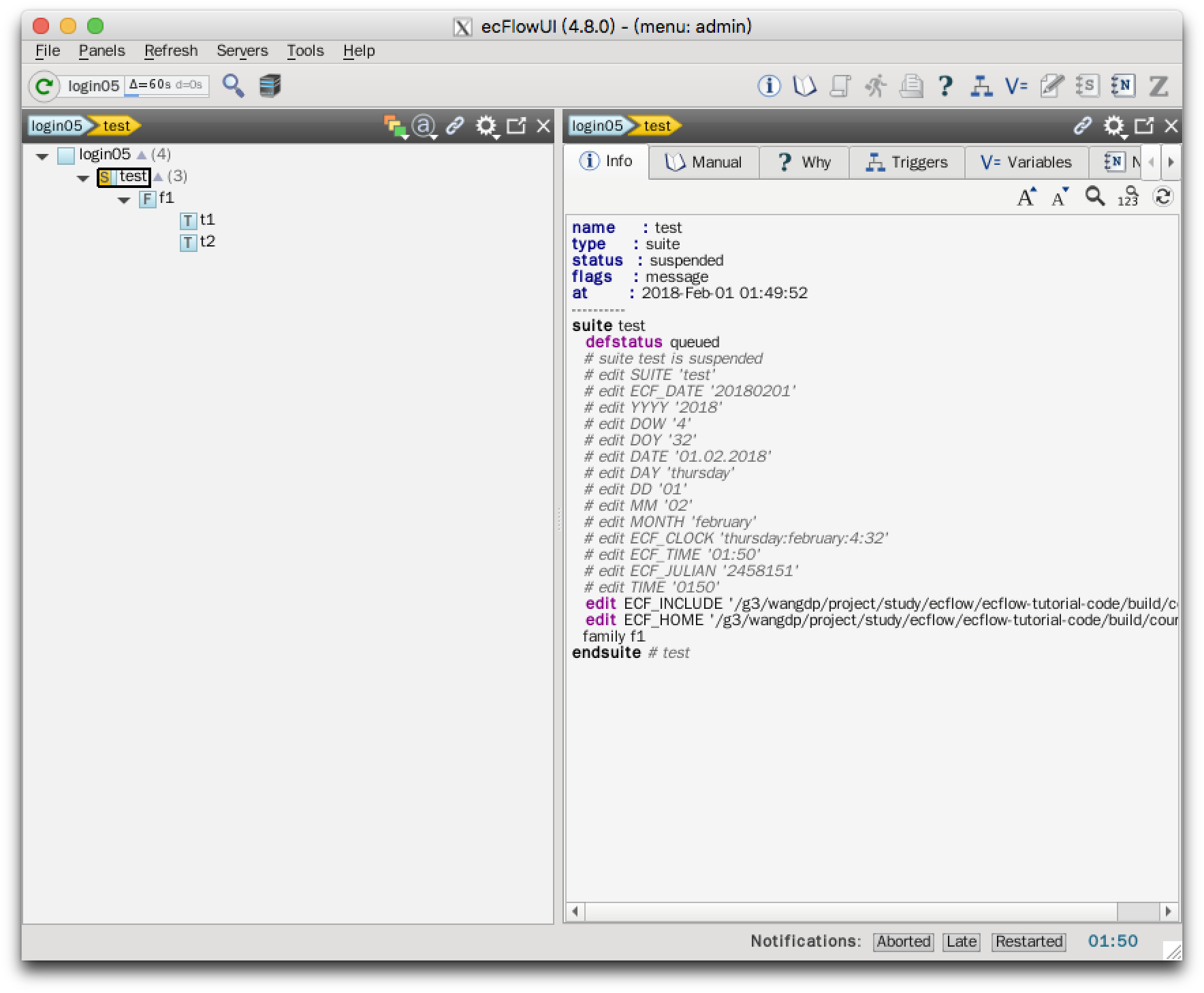Open Edit pencil icon in top toolbar
1204x993 pixels.
click(x=1051, y=86)
